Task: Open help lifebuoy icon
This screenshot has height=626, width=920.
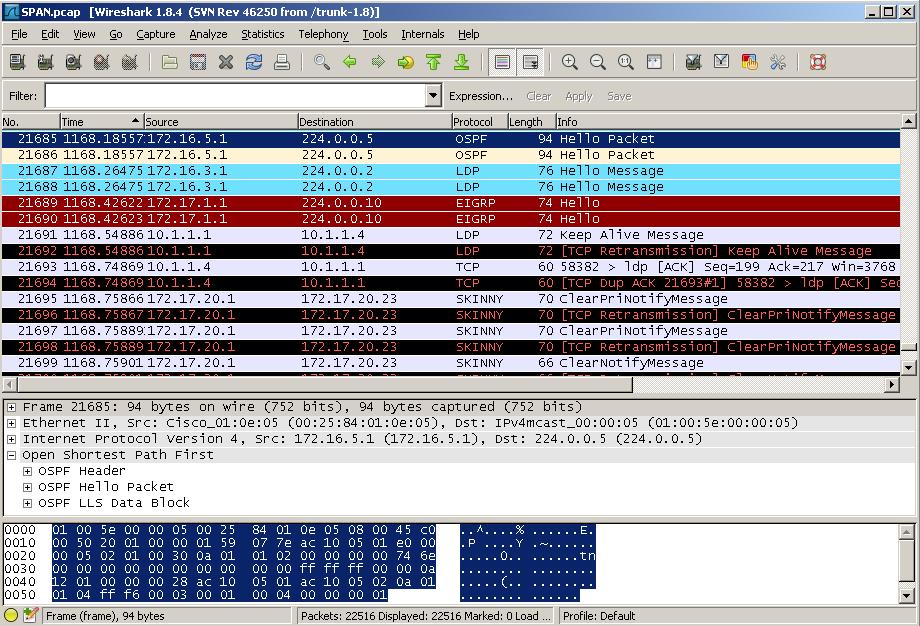Action: tap(818, 62)
